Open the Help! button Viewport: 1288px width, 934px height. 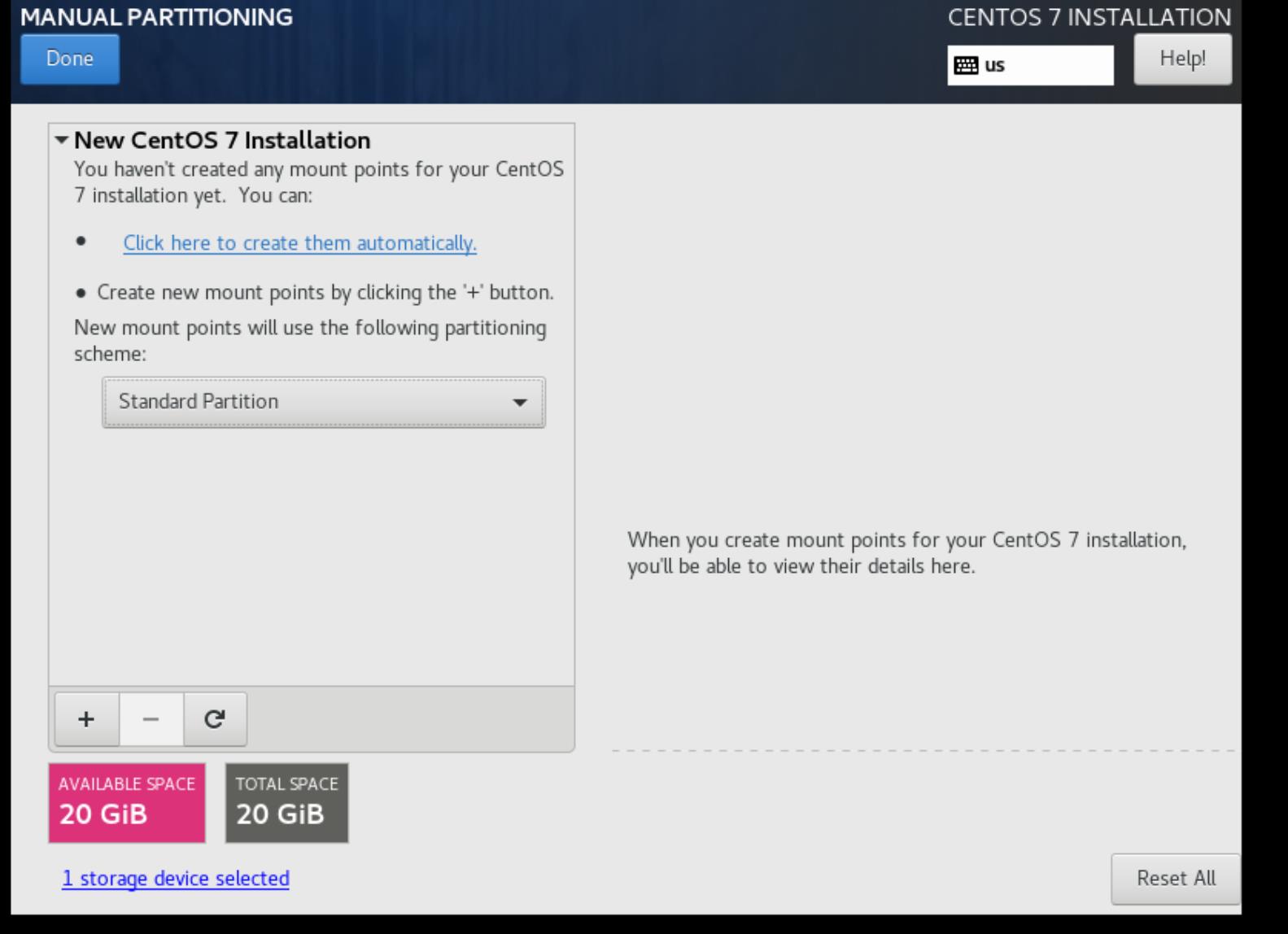[x=1182, y=59]
